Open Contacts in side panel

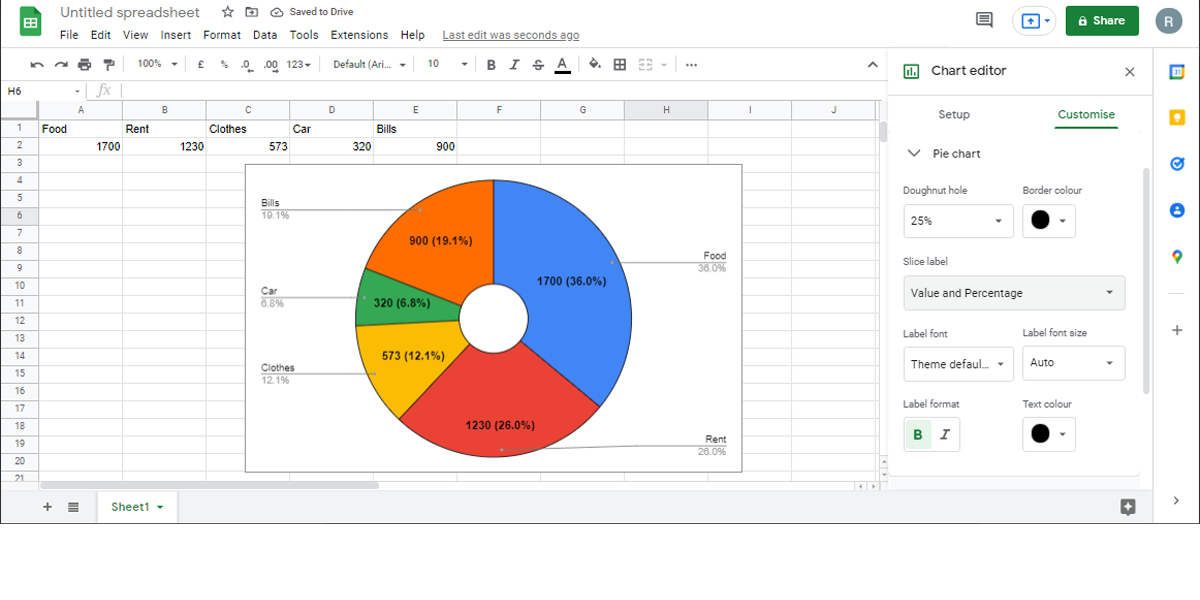[1176, 210]
